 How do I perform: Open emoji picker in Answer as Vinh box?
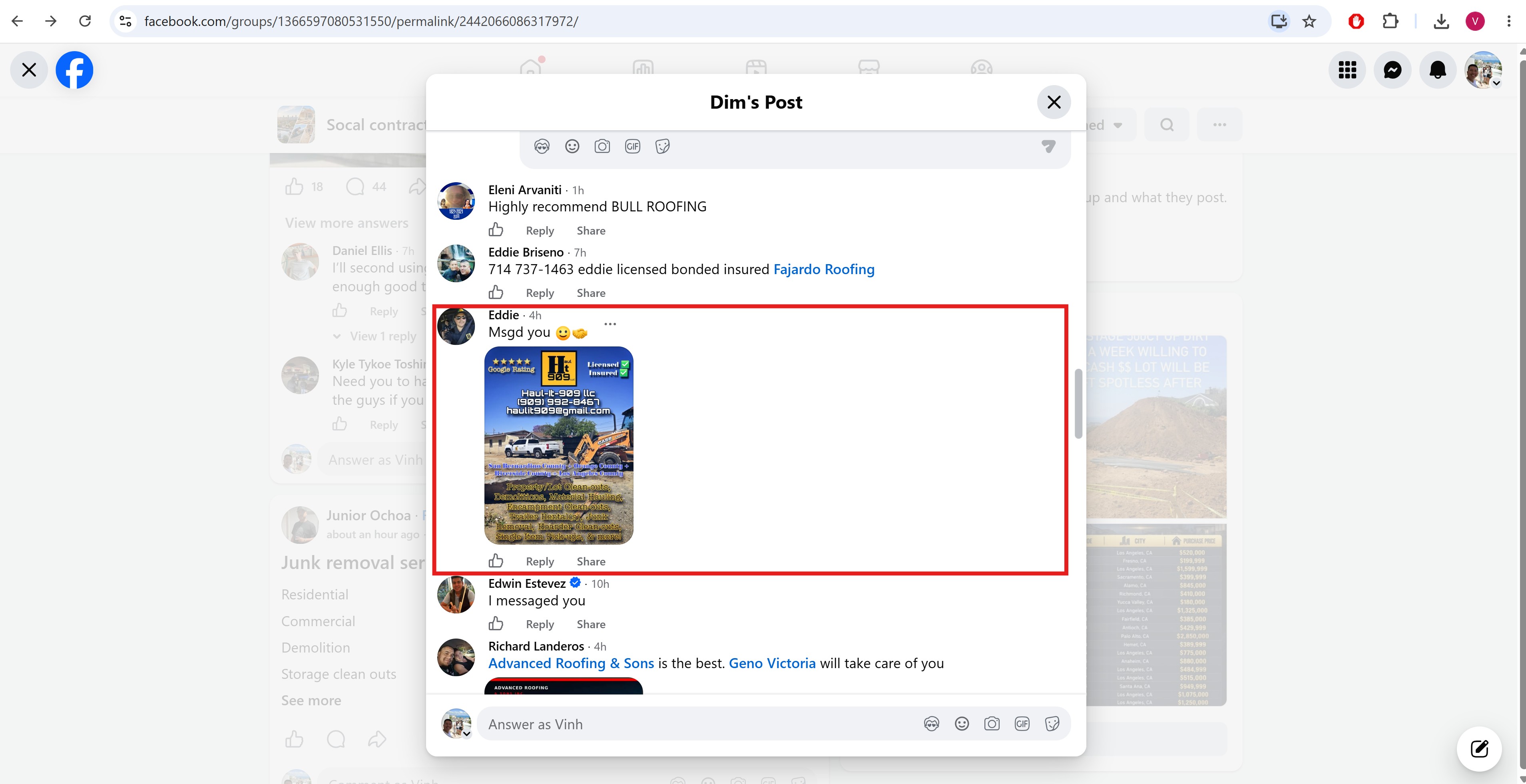[962, 724]
